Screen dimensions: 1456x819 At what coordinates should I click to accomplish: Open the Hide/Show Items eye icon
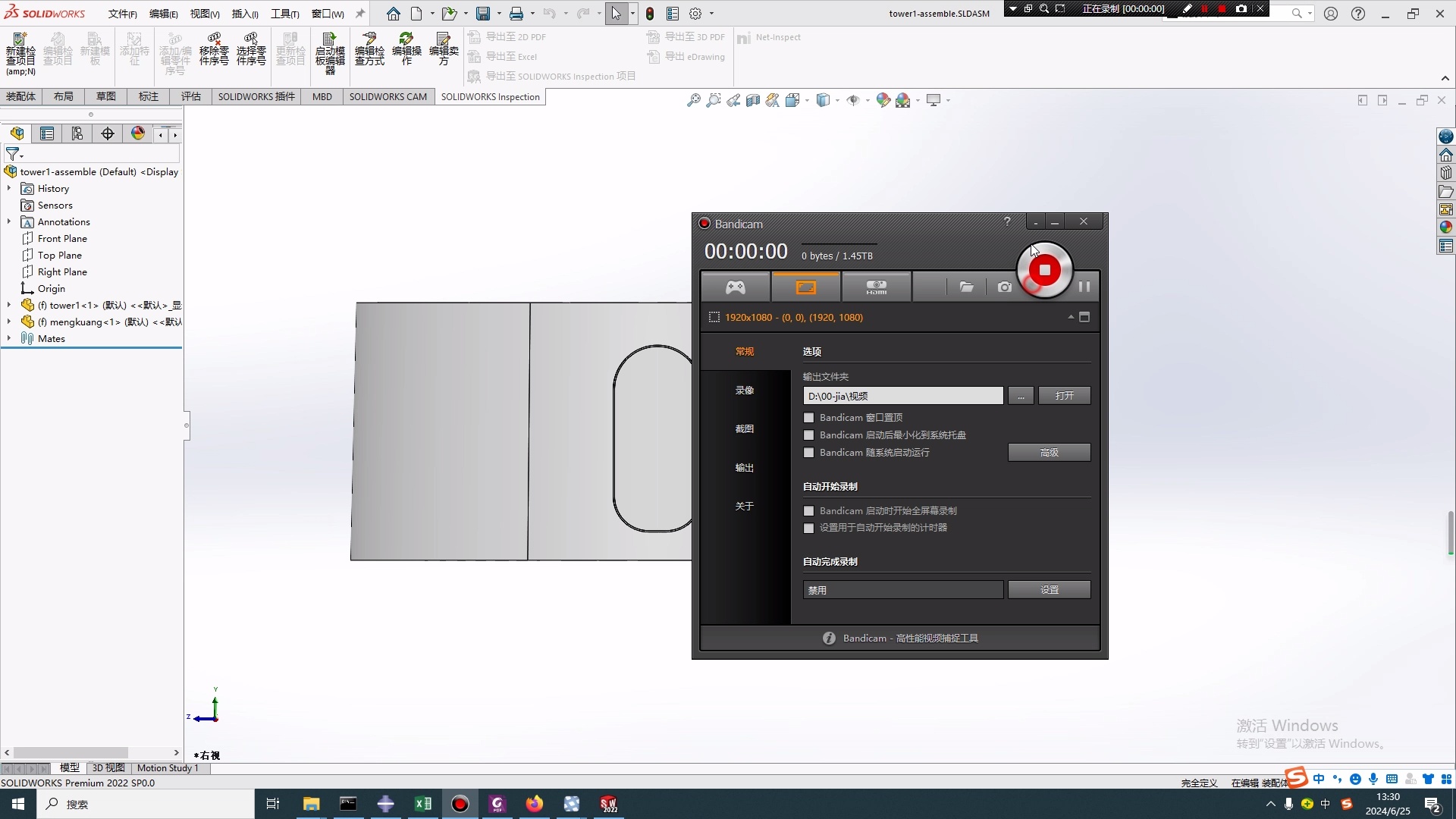[854, 99]
